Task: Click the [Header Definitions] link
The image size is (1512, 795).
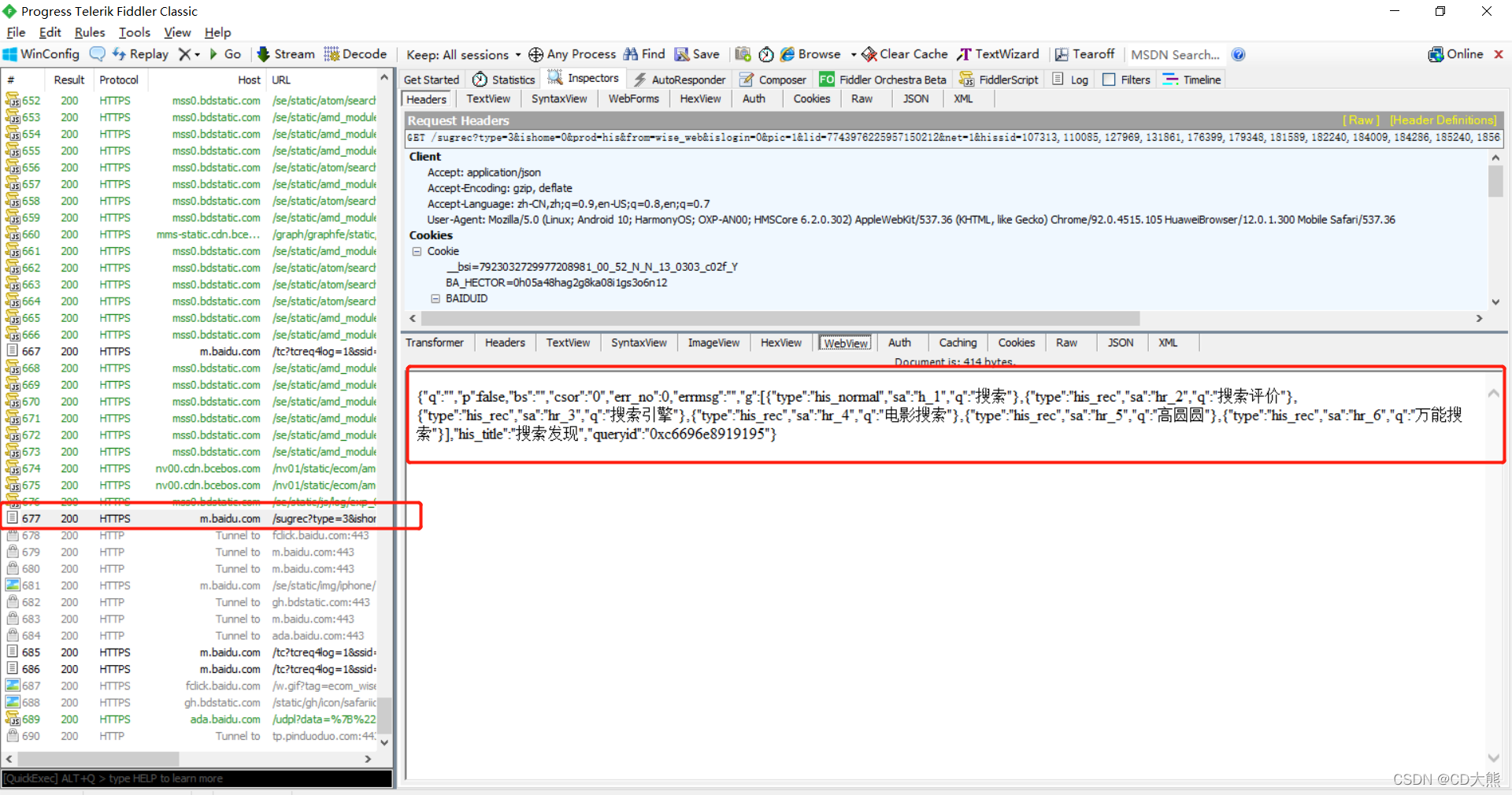Action: pyautogui.click(x=1443, y=120)
